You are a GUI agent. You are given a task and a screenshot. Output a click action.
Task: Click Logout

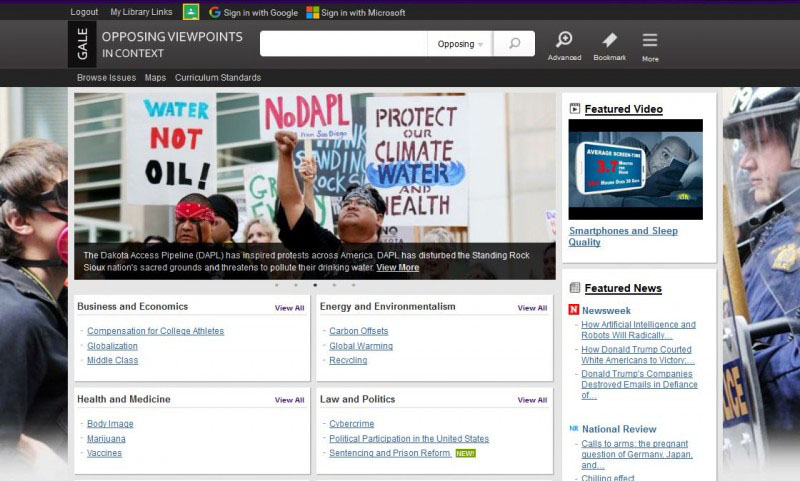pyautogui.click(x=84, y=12)
